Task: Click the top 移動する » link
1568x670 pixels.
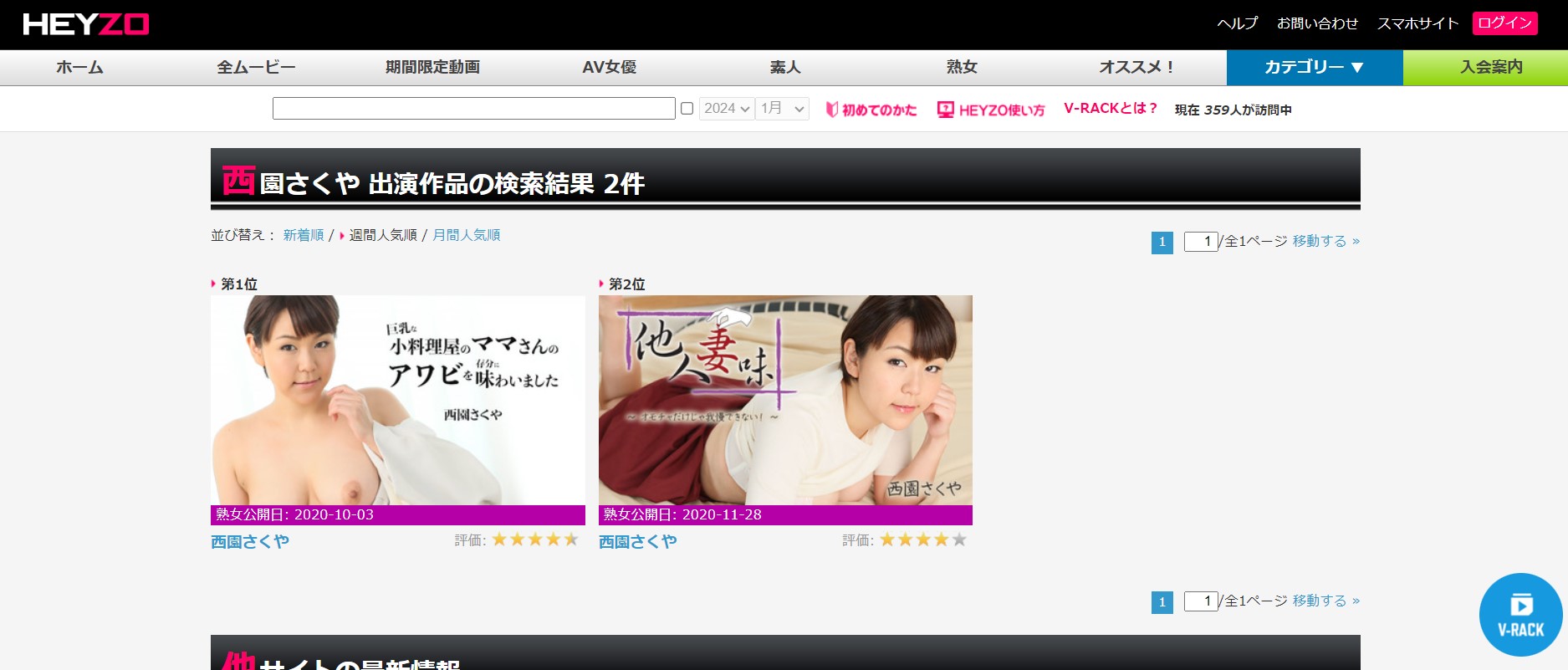Action: click(x=1325, y=241)
